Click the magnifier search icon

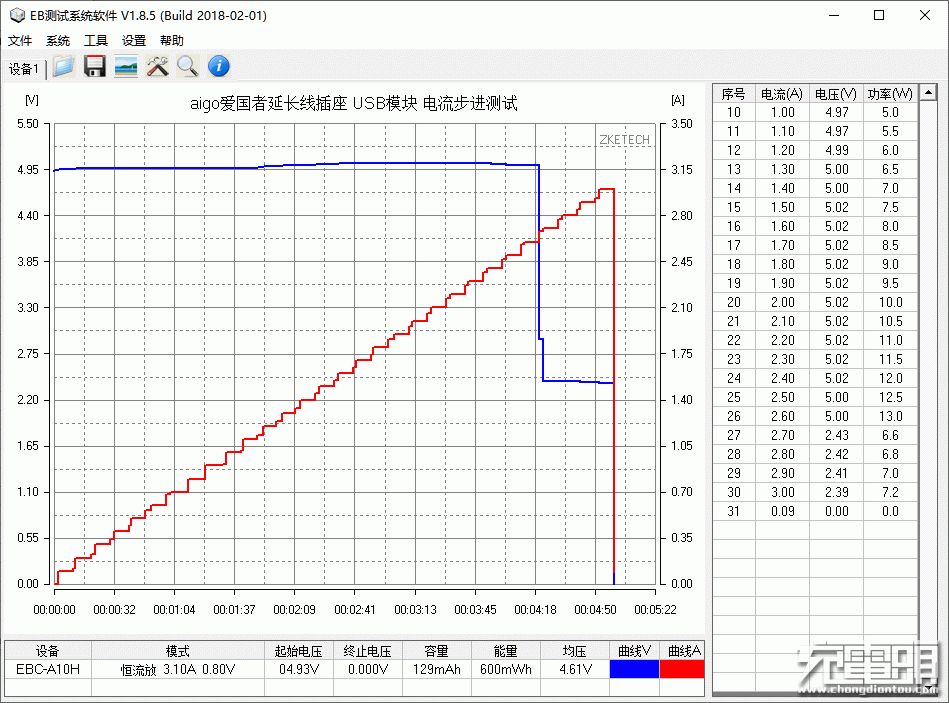[188, 66]
